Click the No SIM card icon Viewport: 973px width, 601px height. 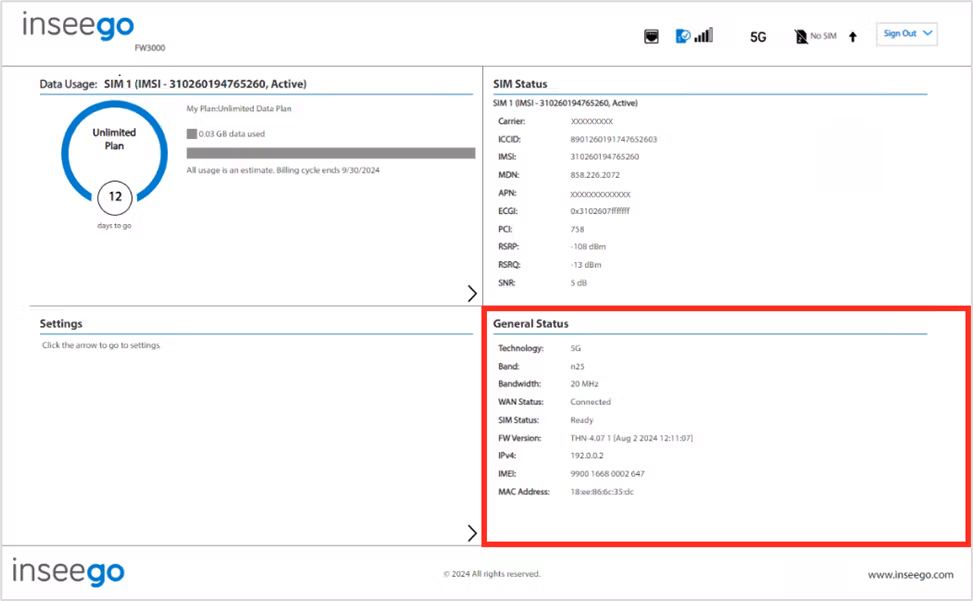pos(800,37)
